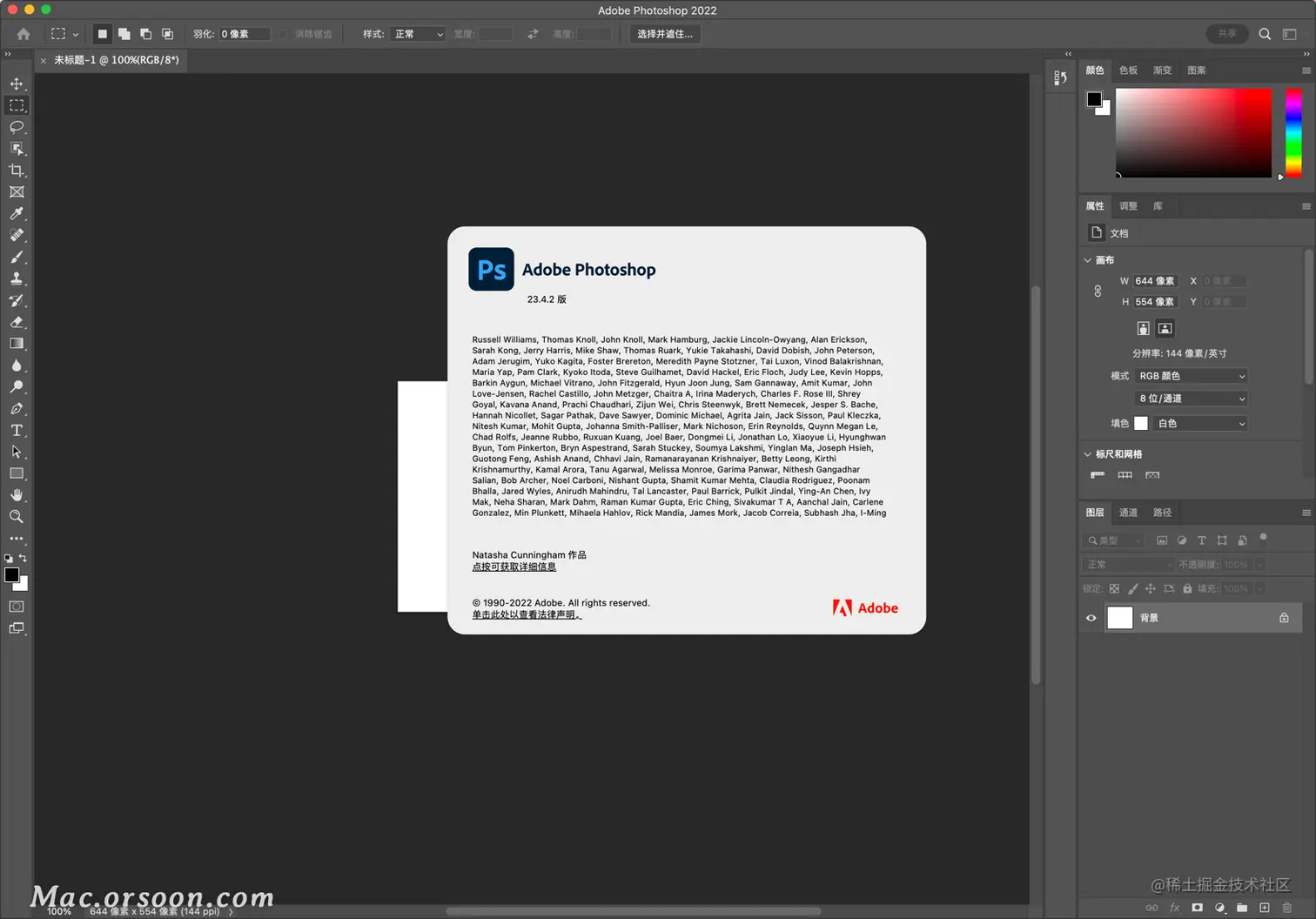Open the 点按可获取详细信息 link

pos(514,567)
